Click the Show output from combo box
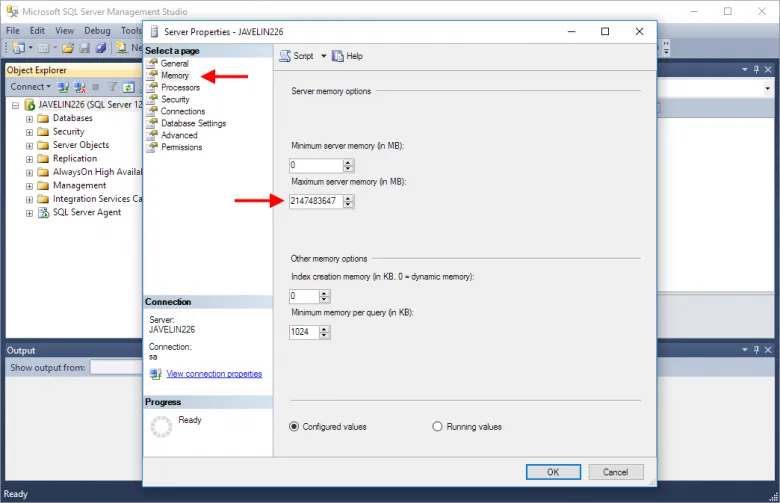780x503 pixels. click(116, 368)
